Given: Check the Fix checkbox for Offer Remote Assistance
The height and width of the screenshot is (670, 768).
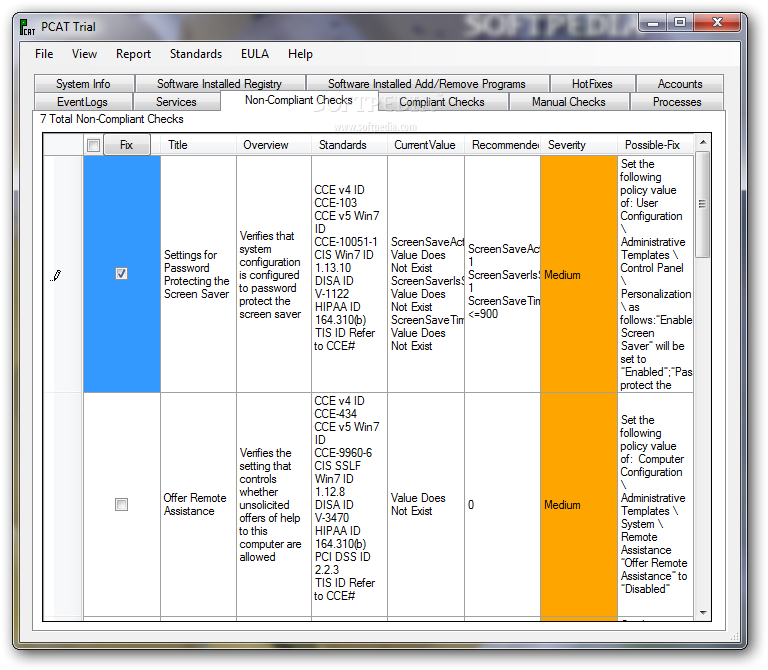Looking at the screenshot, I should tap(121, 504).
